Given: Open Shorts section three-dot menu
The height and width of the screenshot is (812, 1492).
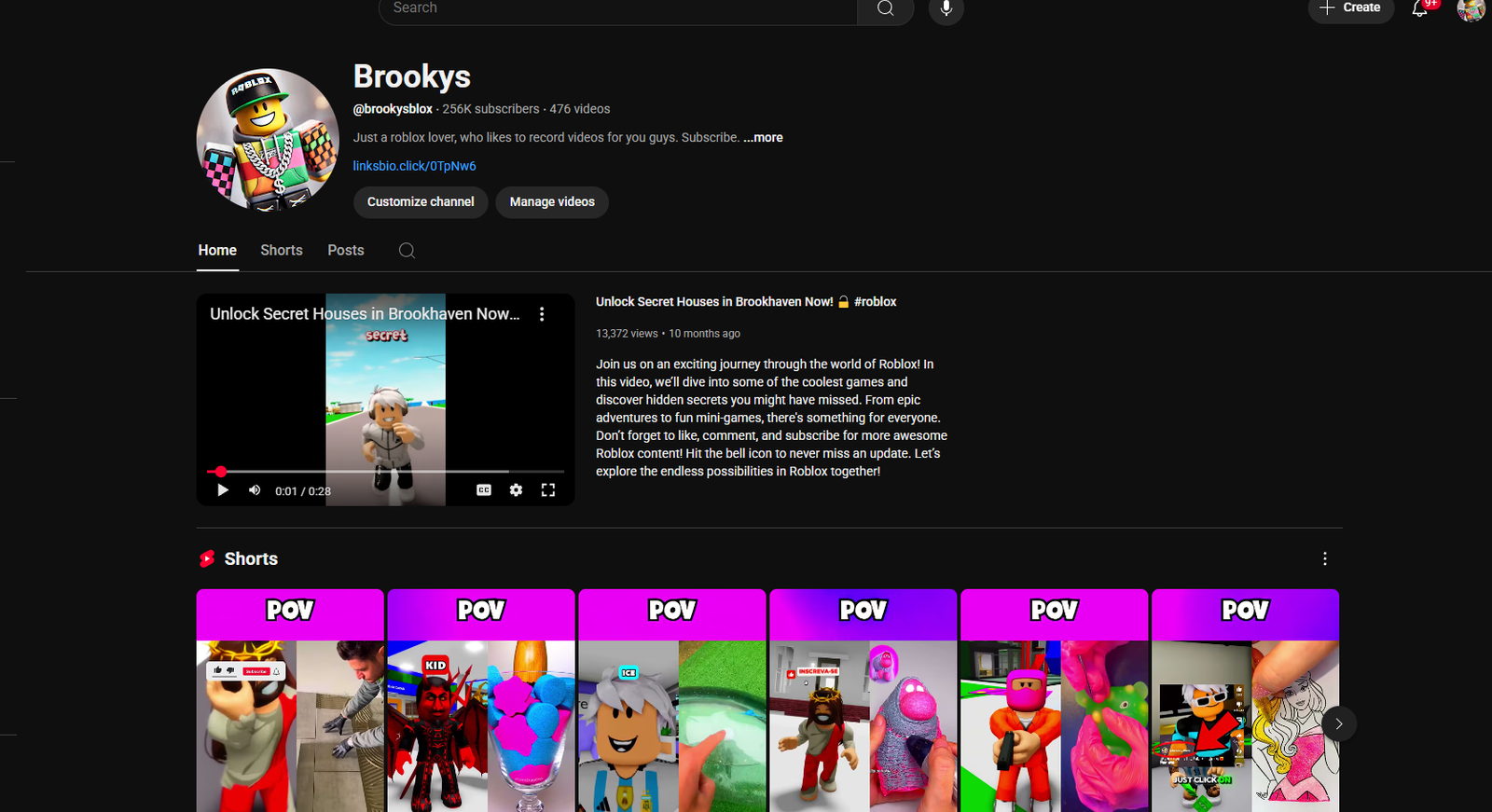Looking at the screenshot, I should pos(1324,558).
